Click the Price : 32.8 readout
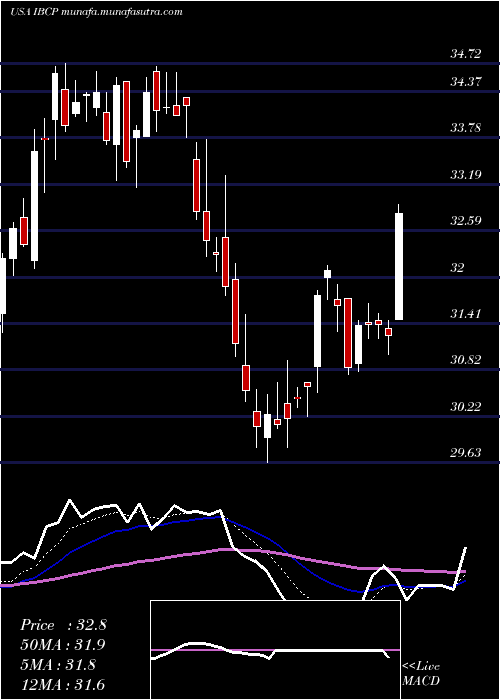This screenshot has height=700, width=500. click(63, 625)
